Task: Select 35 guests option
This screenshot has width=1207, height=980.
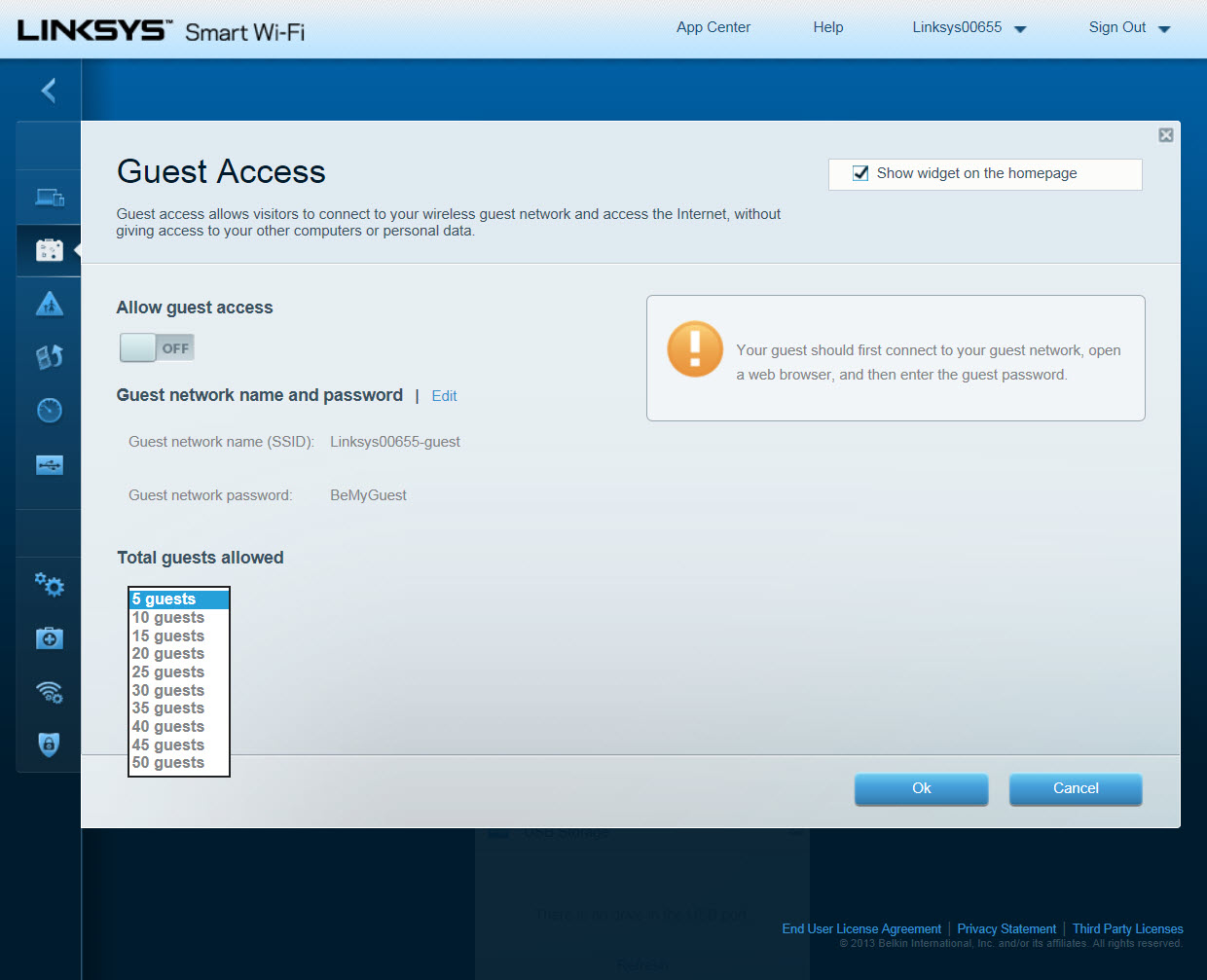Action: (x=179, y=708)
